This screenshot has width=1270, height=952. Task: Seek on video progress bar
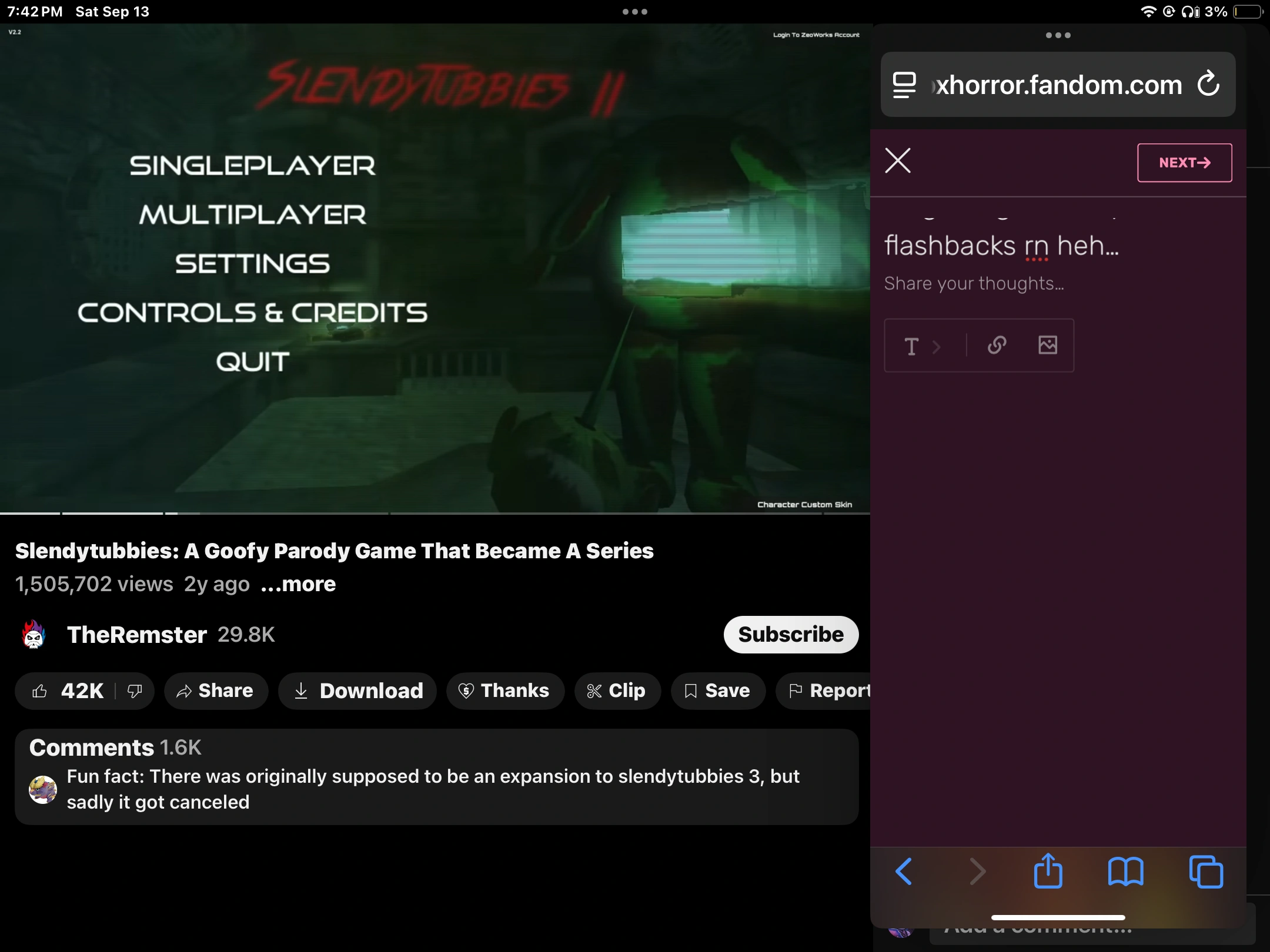[435, 513]
